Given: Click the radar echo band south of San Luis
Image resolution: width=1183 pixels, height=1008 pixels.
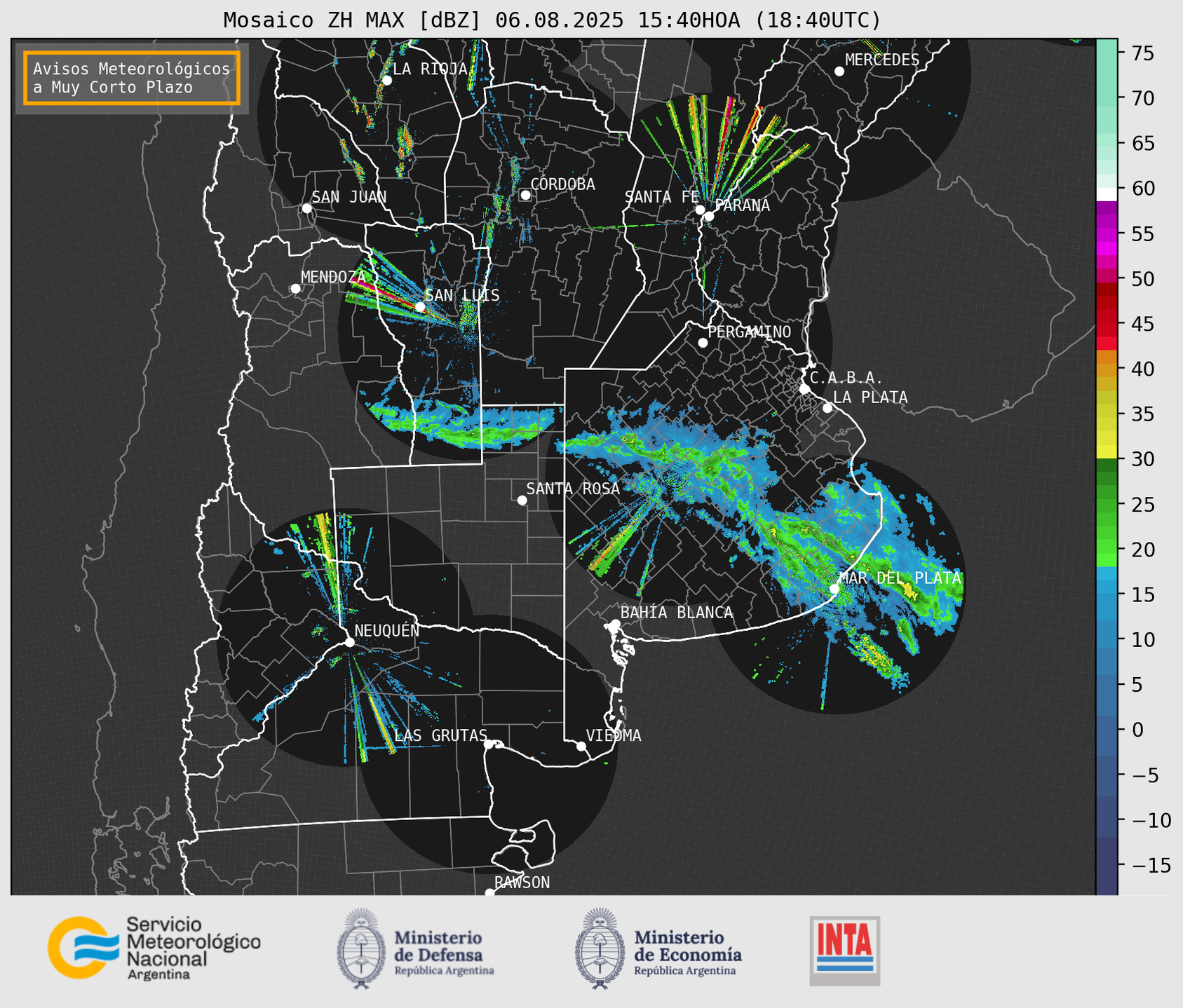Looking at the screenshot, I should click(463, 424).
